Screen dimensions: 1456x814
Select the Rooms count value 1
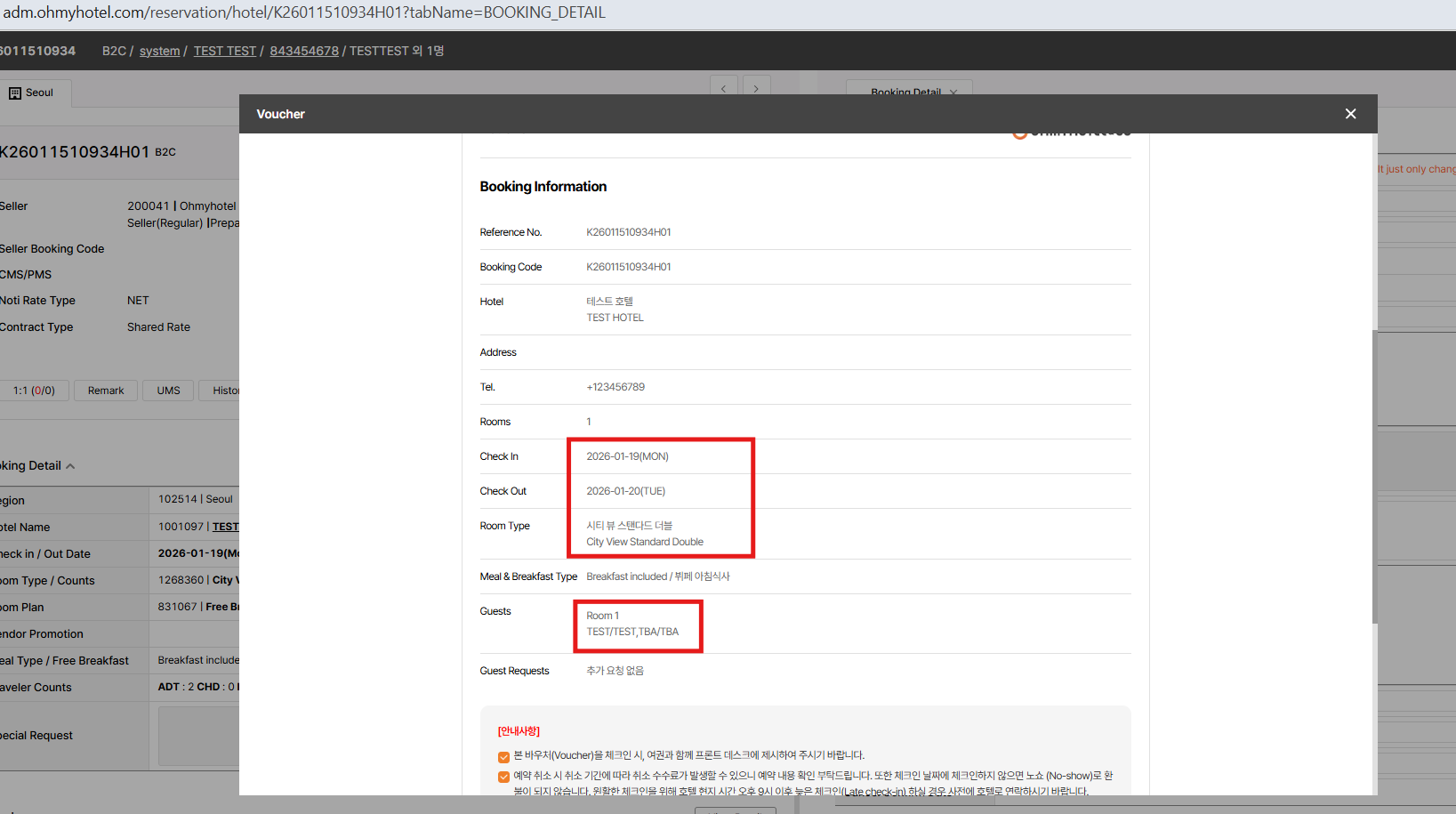coord(589,422)
